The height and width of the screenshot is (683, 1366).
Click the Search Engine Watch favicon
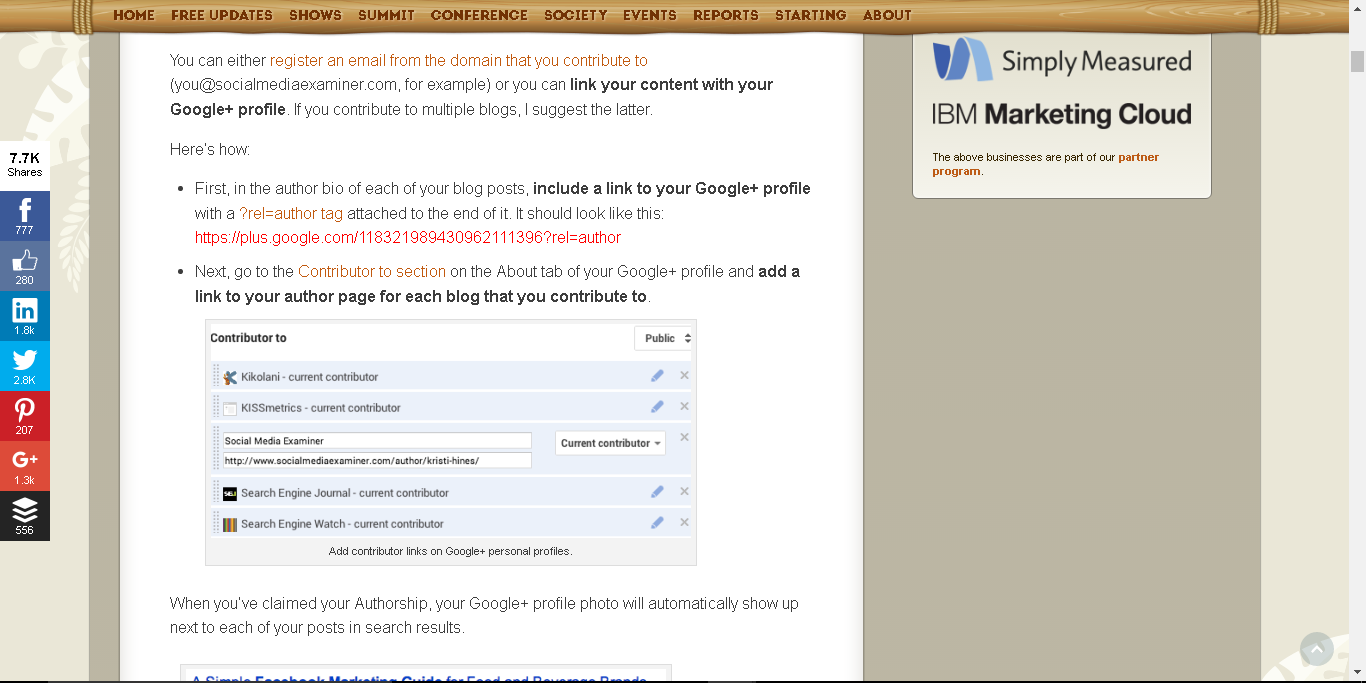tap(230, 524)
